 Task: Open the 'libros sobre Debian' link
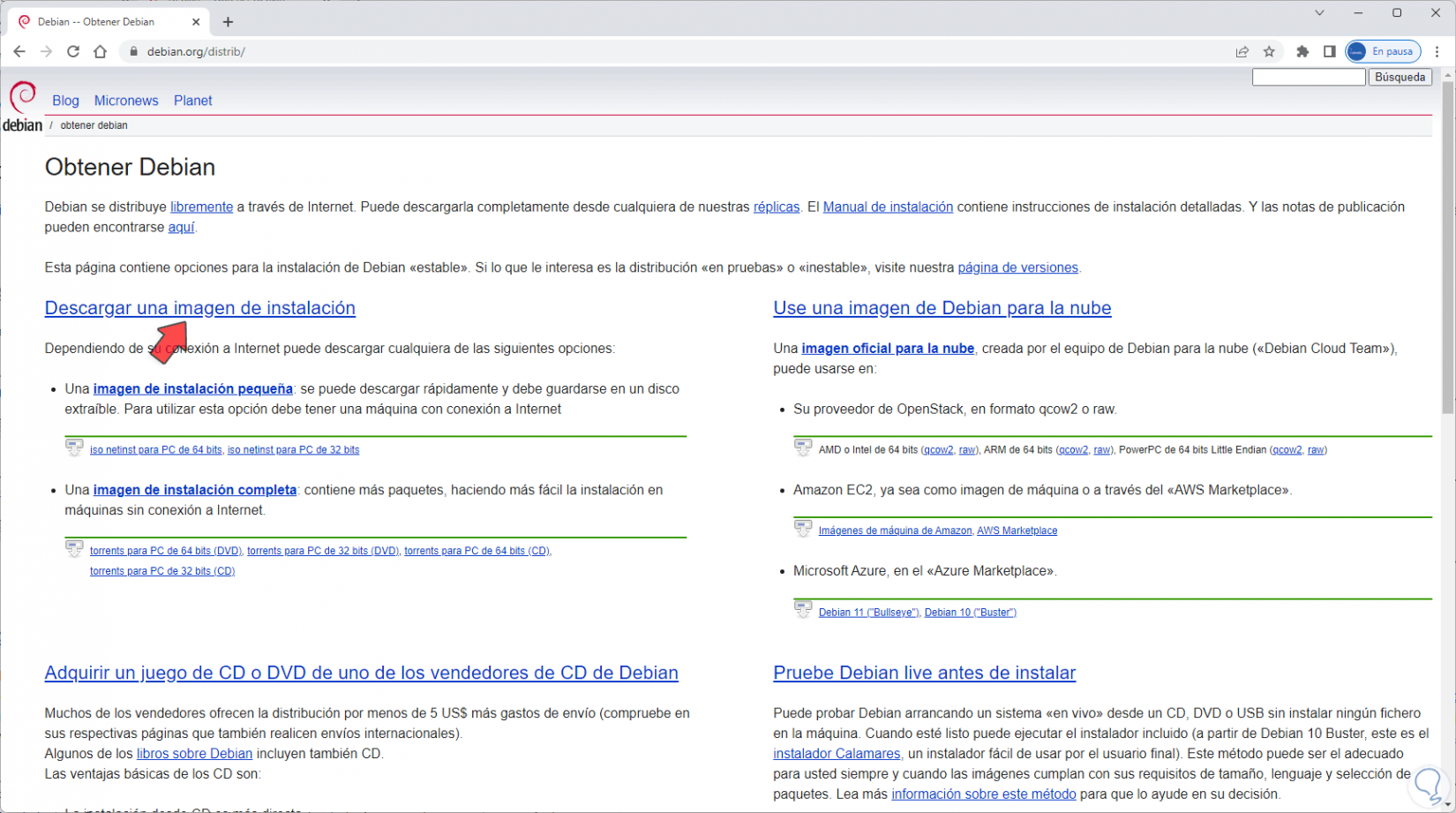tap(194, 754)
